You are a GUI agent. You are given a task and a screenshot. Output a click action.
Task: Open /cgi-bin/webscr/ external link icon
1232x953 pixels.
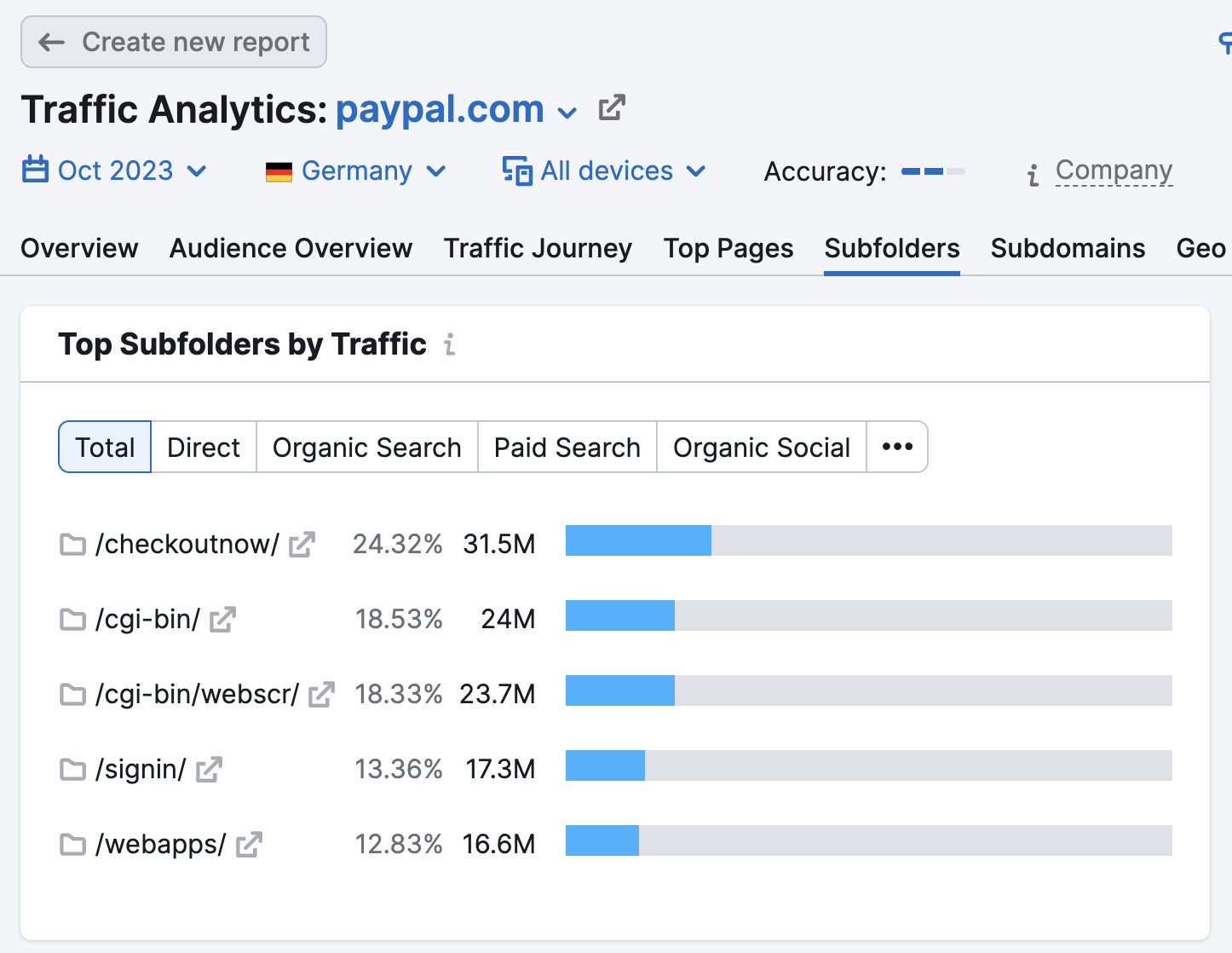tap(321, 695)
